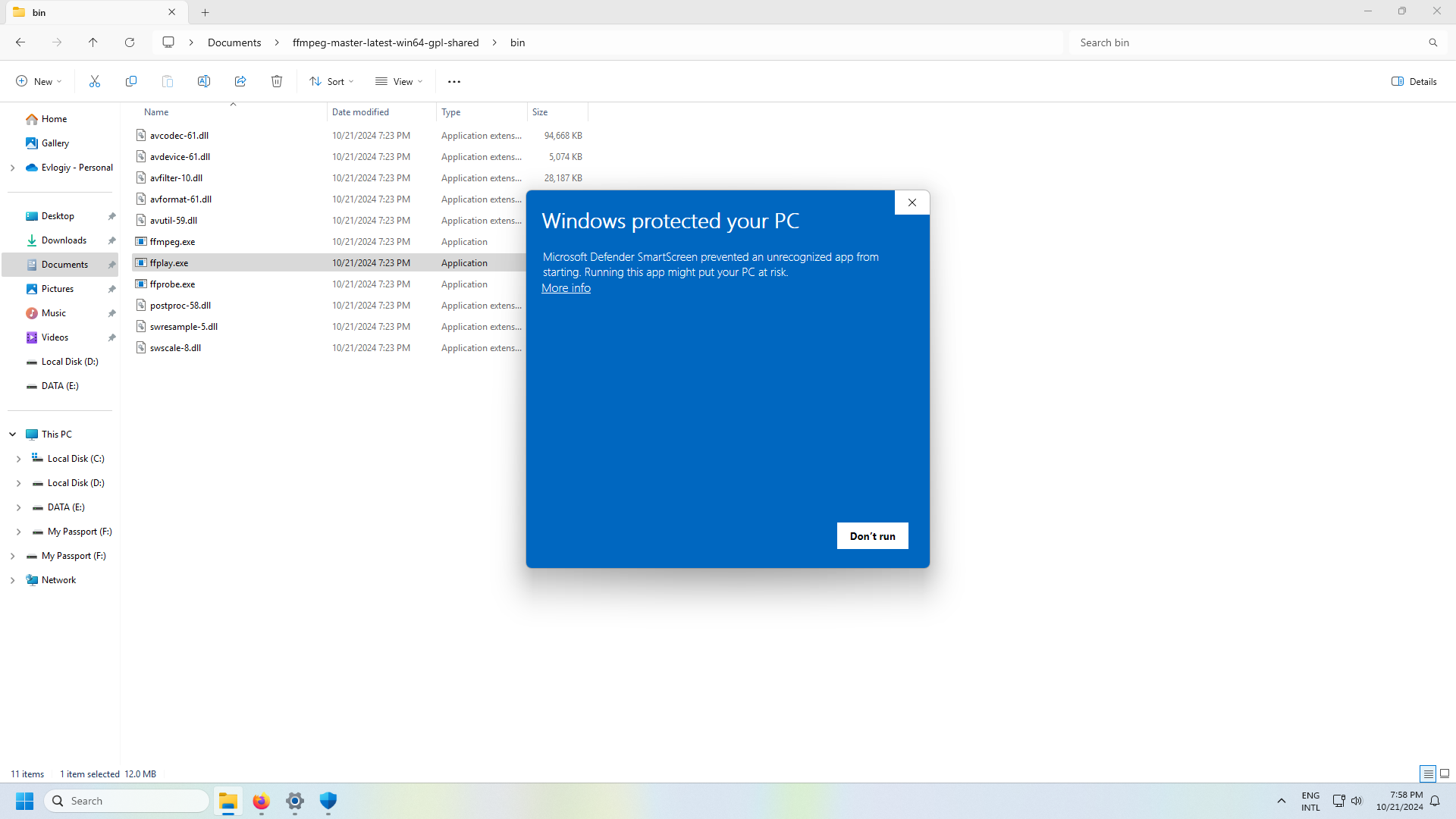Click the Documents breadcrumb in address bar
Viewport: 1456px width, 819px height.
[x=234, y=42]
